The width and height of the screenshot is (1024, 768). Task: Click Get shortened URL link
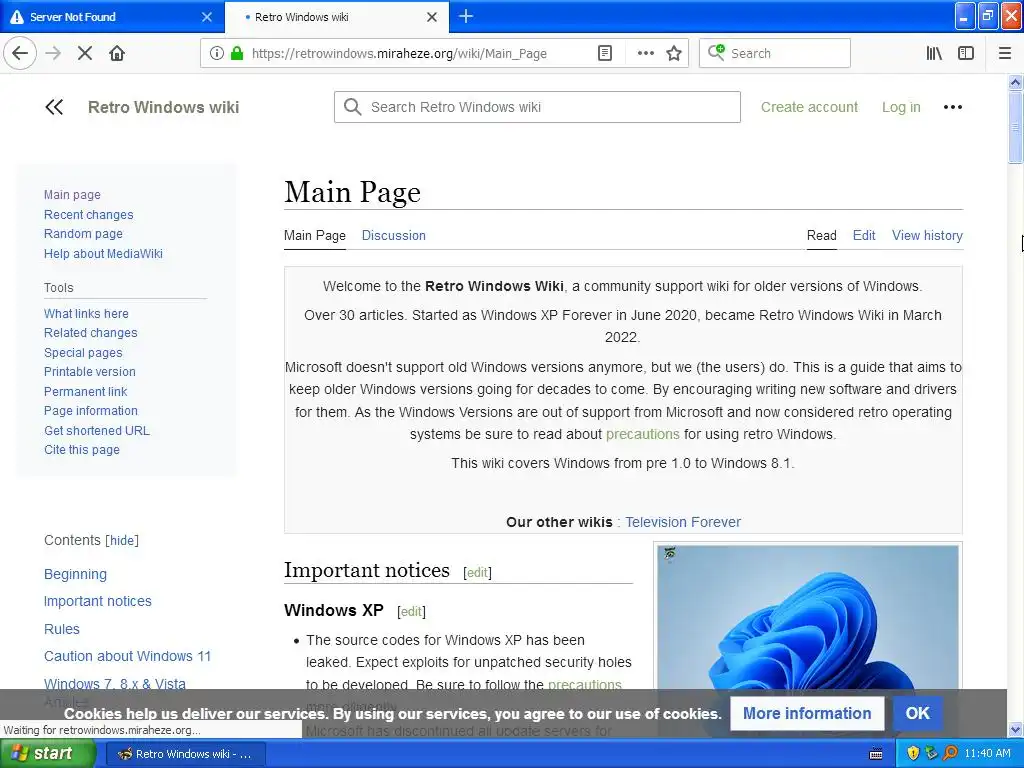(x=97, y=430)
